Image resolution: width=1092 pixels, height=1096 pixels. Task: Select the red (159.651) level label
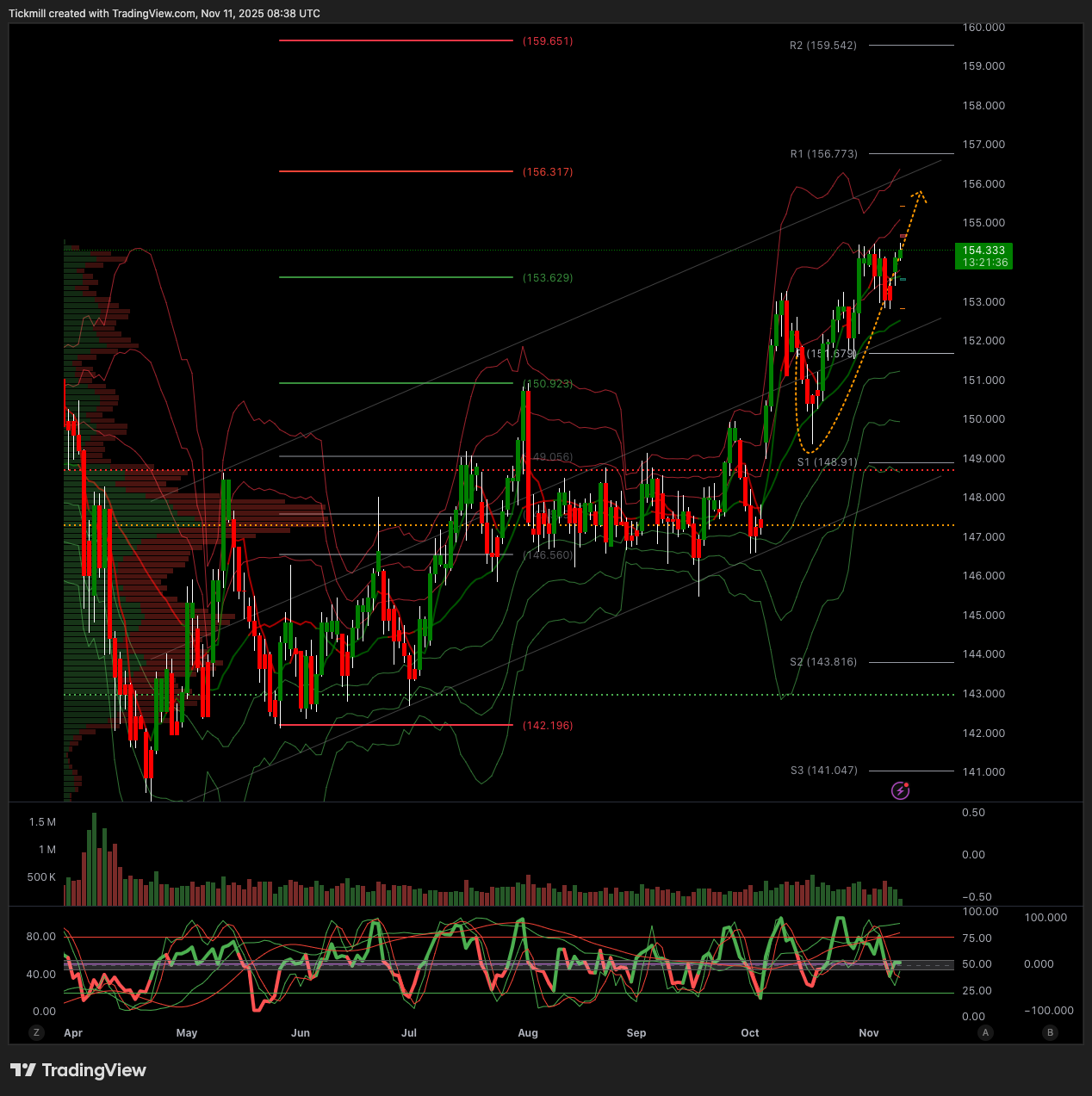(548, 41)
